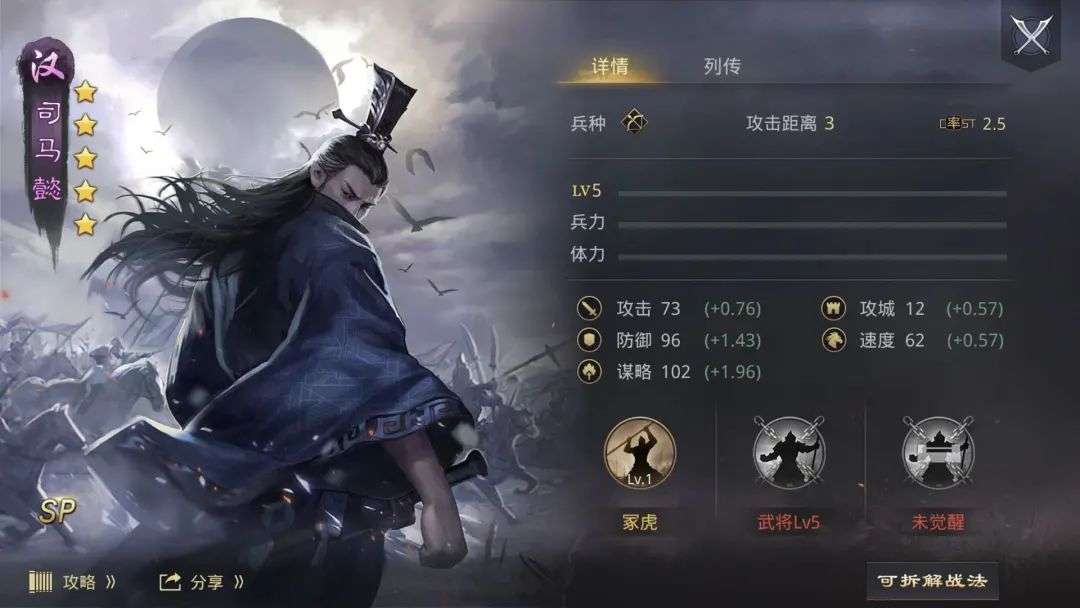Open the 冢虎 skill icon

point(640,453)
